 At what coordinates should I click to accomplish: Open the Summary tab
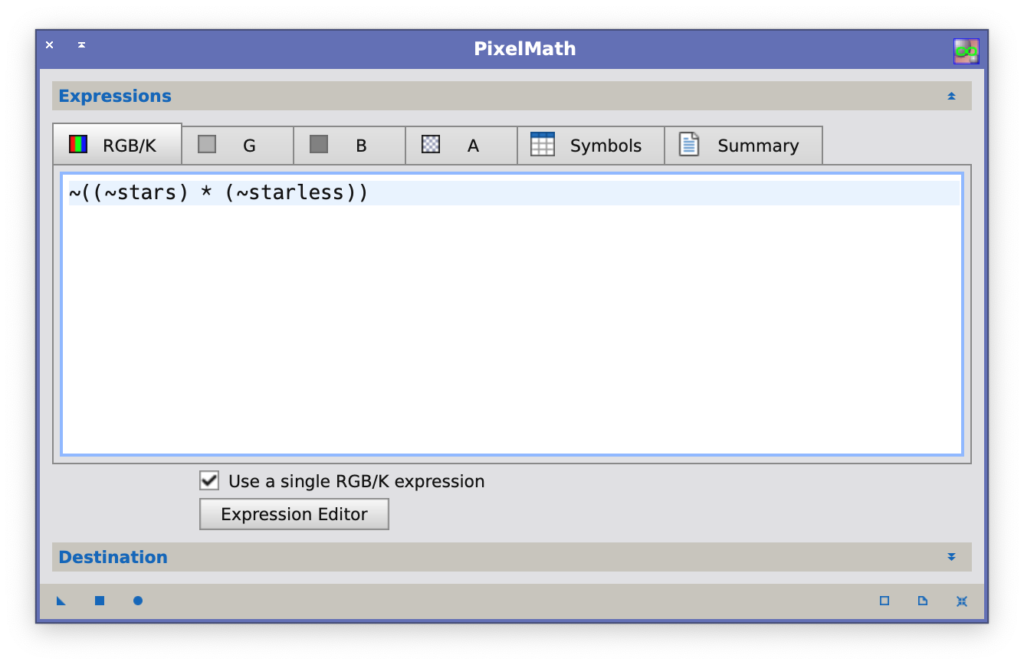point(743,145)
